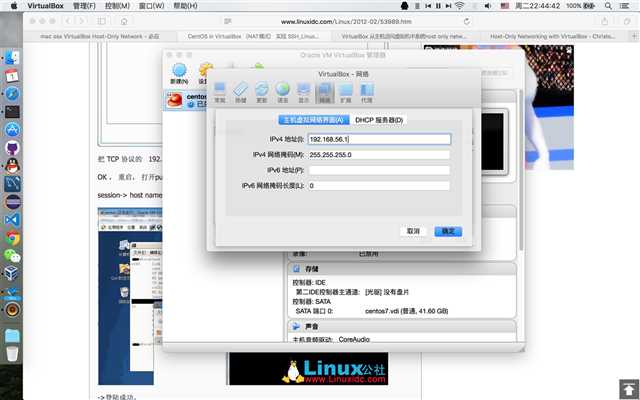Screen dimensions: 640x400
Task: Open the General (常规) preferences pane
Action: click(x=220, y=93)
